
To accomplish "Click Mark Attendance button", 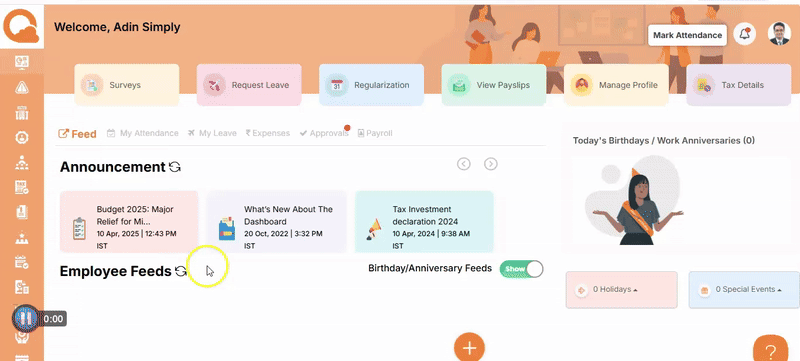I will click(688, 35).
